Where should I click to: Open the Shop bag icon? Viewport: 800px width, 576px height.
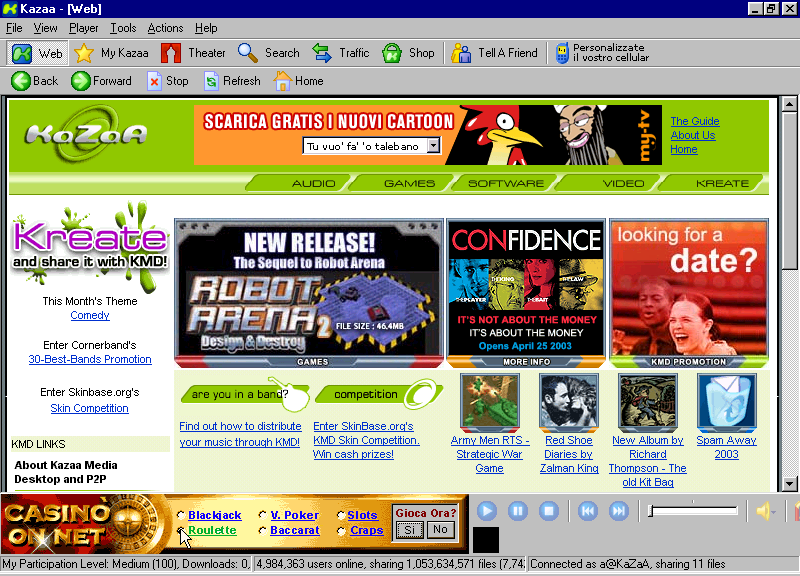[x=392, y=53]
